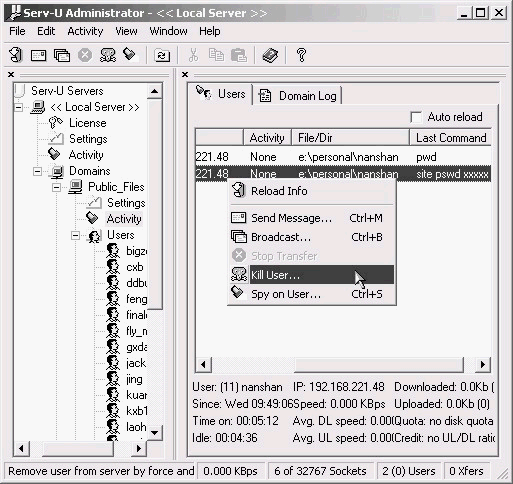Select user feng in the tree
This screenshot has width=513, height=484.
click(x=136, y=299)
